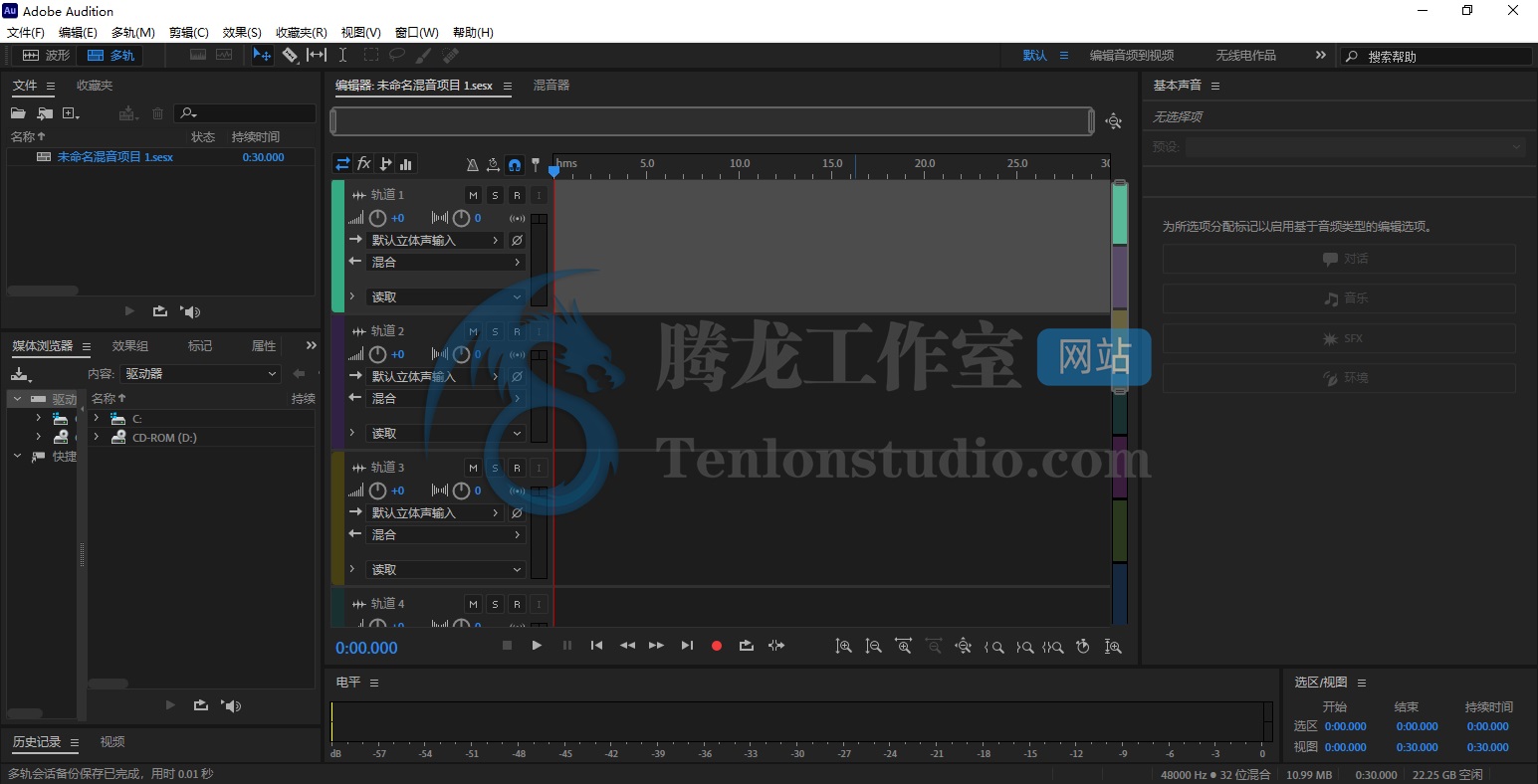Select the 无线电作品 workspace
The image size is (1538, 784).
1245,56
